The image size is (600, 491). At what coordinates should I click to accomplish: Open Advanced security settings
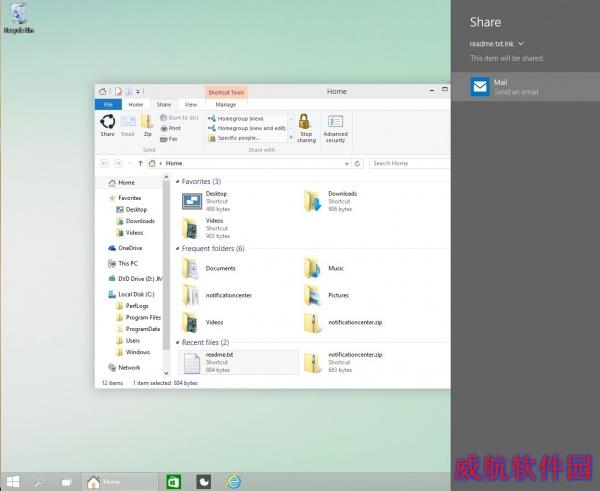tap(335, 129)
